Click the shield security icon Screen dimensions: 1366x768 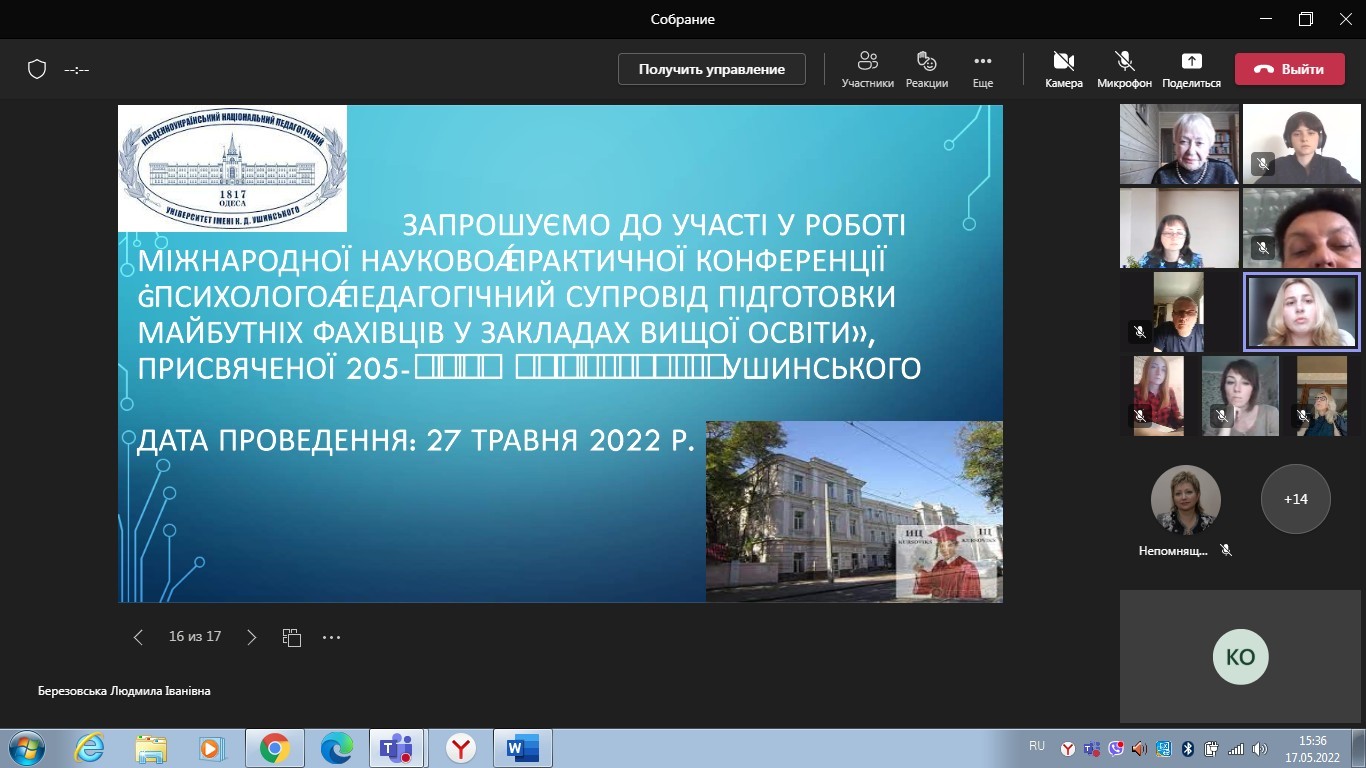click(x=37, y=69)
